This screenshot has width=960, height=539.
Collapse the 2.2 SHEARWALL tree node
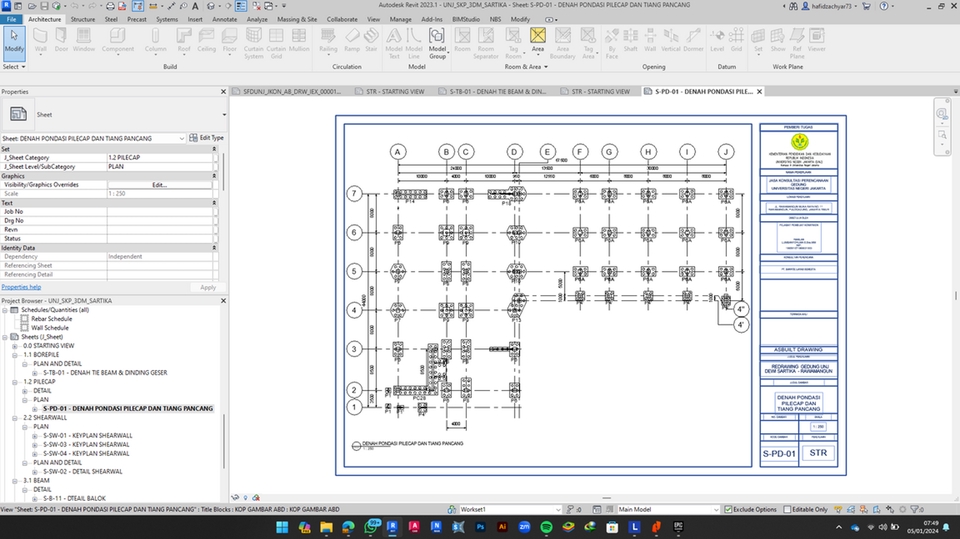[17, 417]
